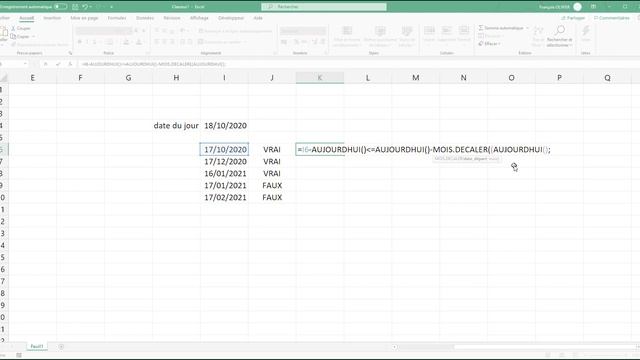Click Somme automatique sigma button
This screenshot has height=360, width=640.
point(501,28)
